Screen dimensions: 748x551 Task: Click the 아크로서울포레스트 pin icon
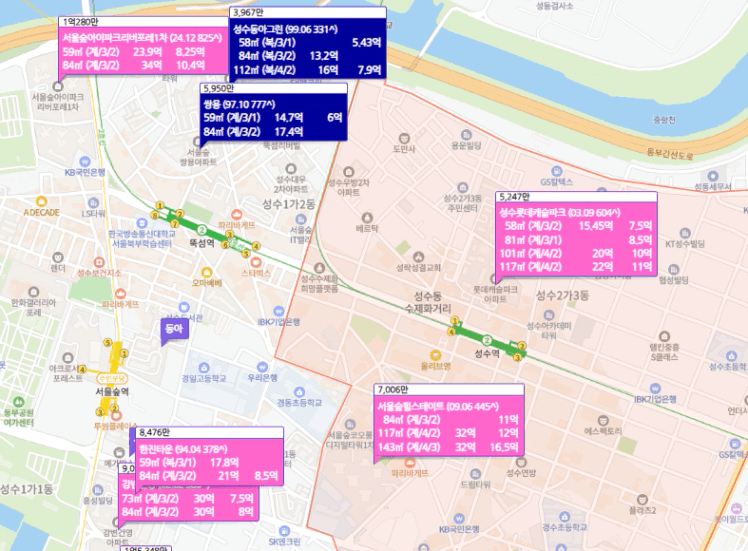tap(68, 358)
